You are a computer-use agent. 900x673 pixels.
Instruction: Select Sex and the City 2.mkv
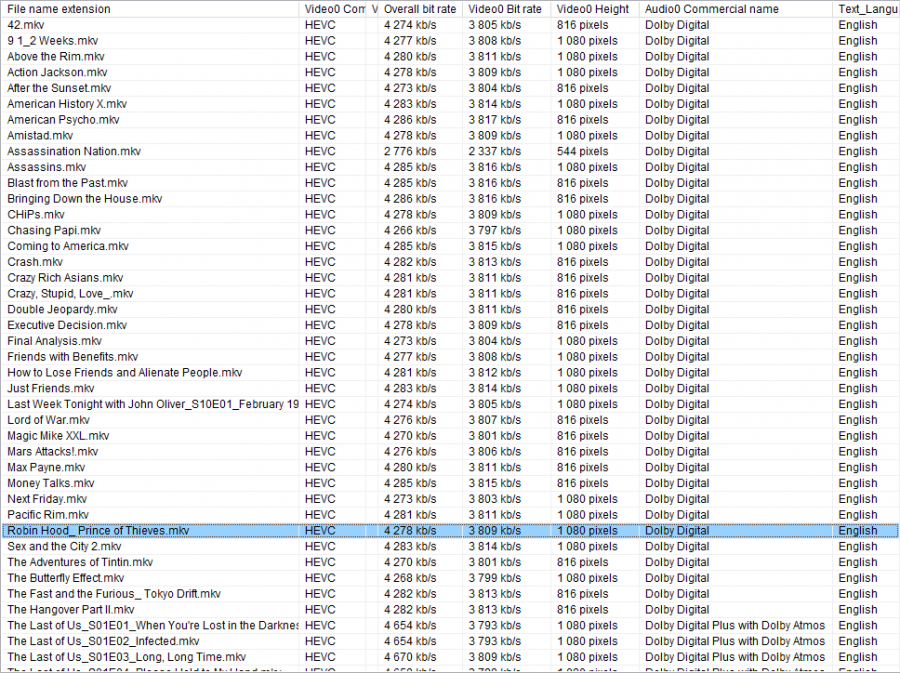click(x=64, y=546)
